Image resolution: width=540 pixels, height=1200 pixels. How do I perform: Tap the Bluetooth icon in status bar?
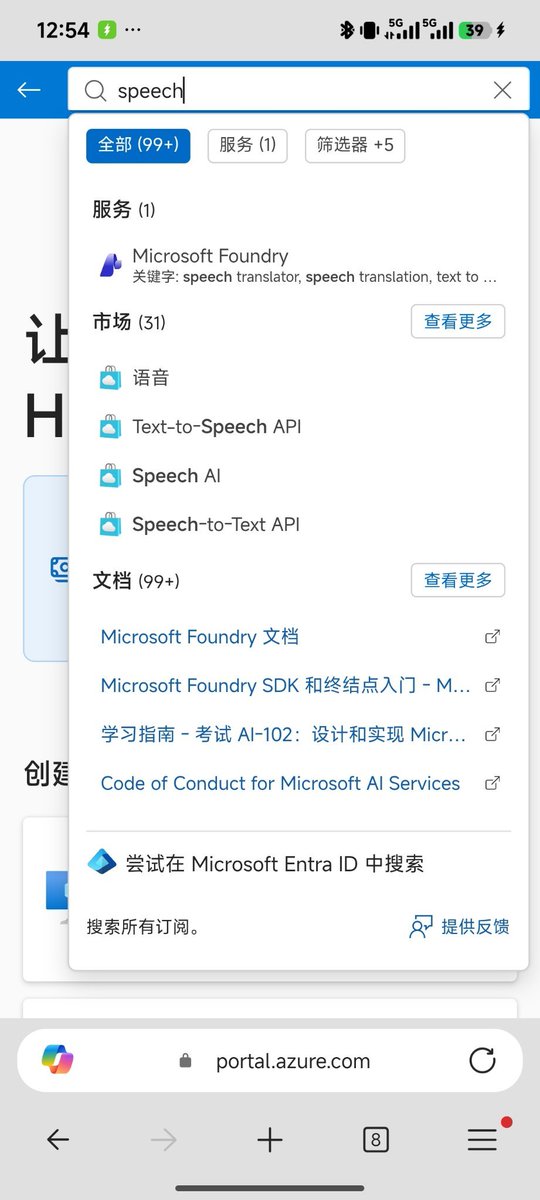[x=347, y=30]
